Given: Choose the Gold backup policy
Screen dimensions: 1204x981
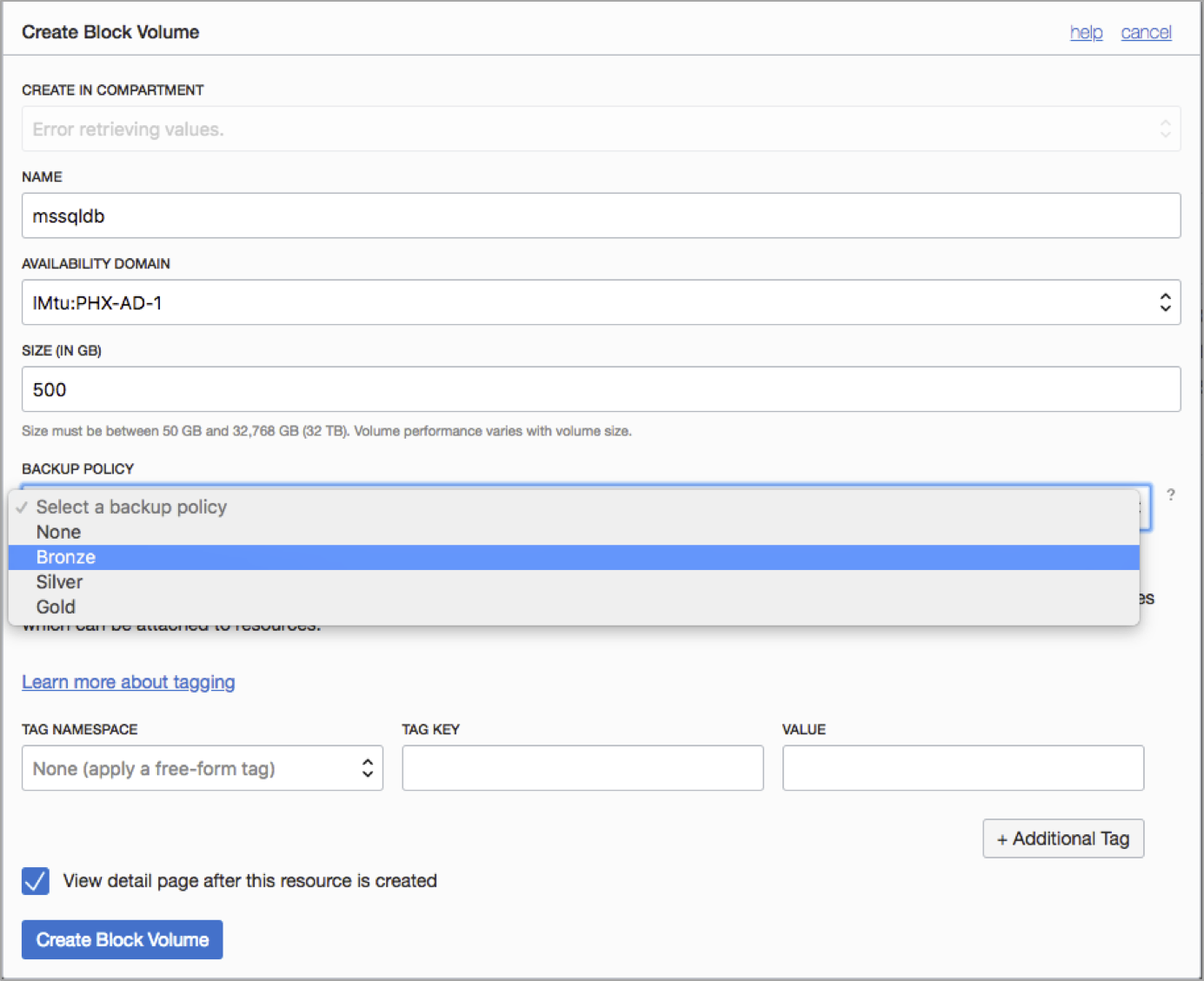Looking at the screenshot, I should (56, 607).
